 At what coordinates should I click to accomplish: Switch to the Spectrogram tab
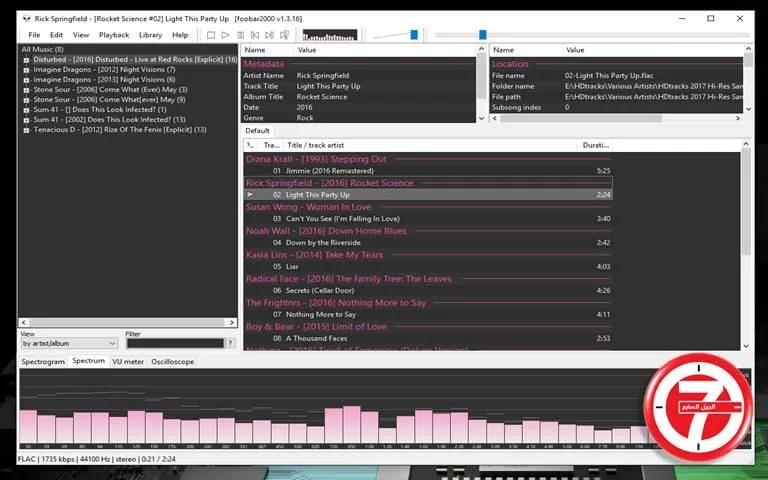pyautogui.click(x=43, y=361)
